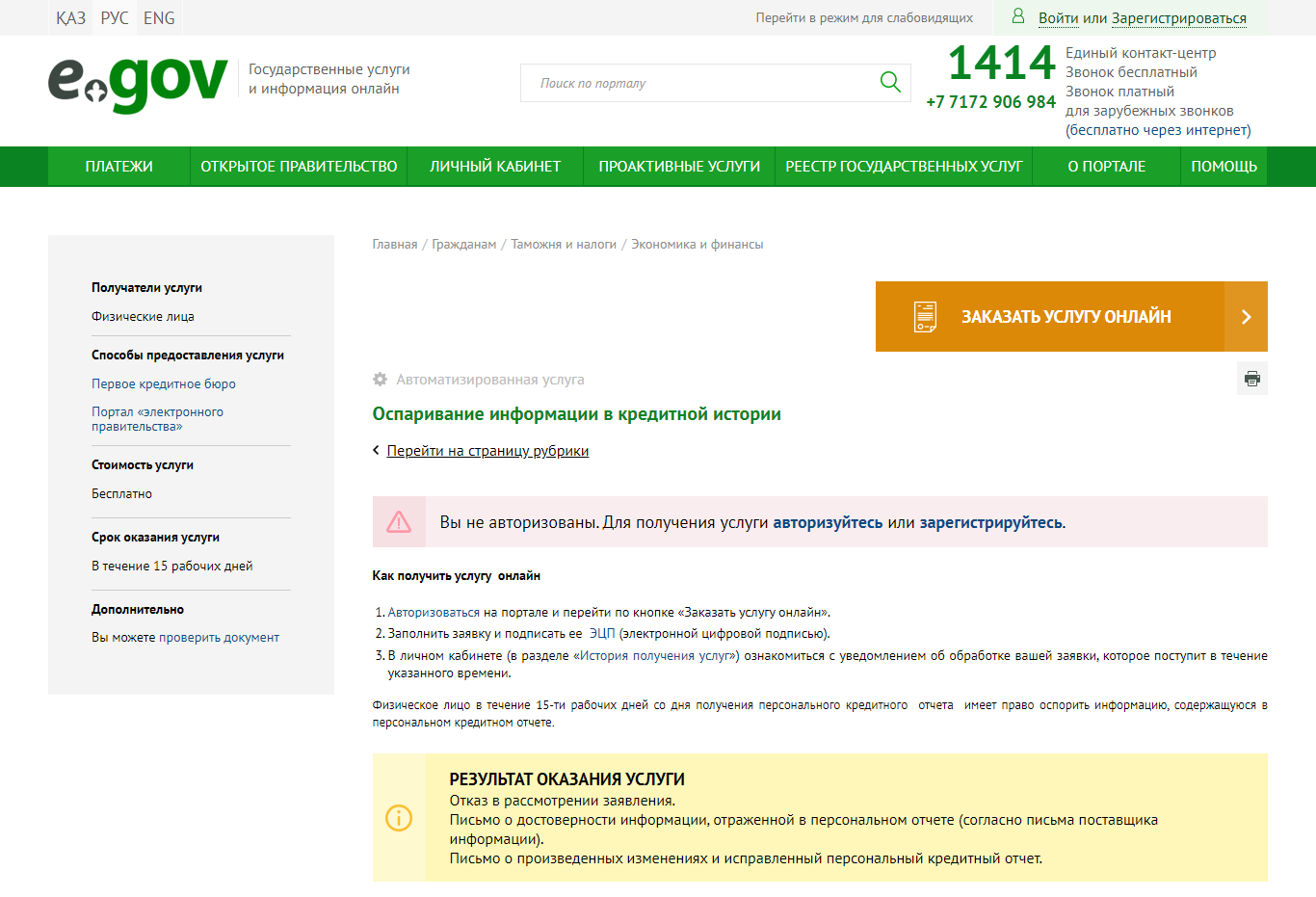Click проверить документ link
1316x897 pixels.
(x=219, y=637)
